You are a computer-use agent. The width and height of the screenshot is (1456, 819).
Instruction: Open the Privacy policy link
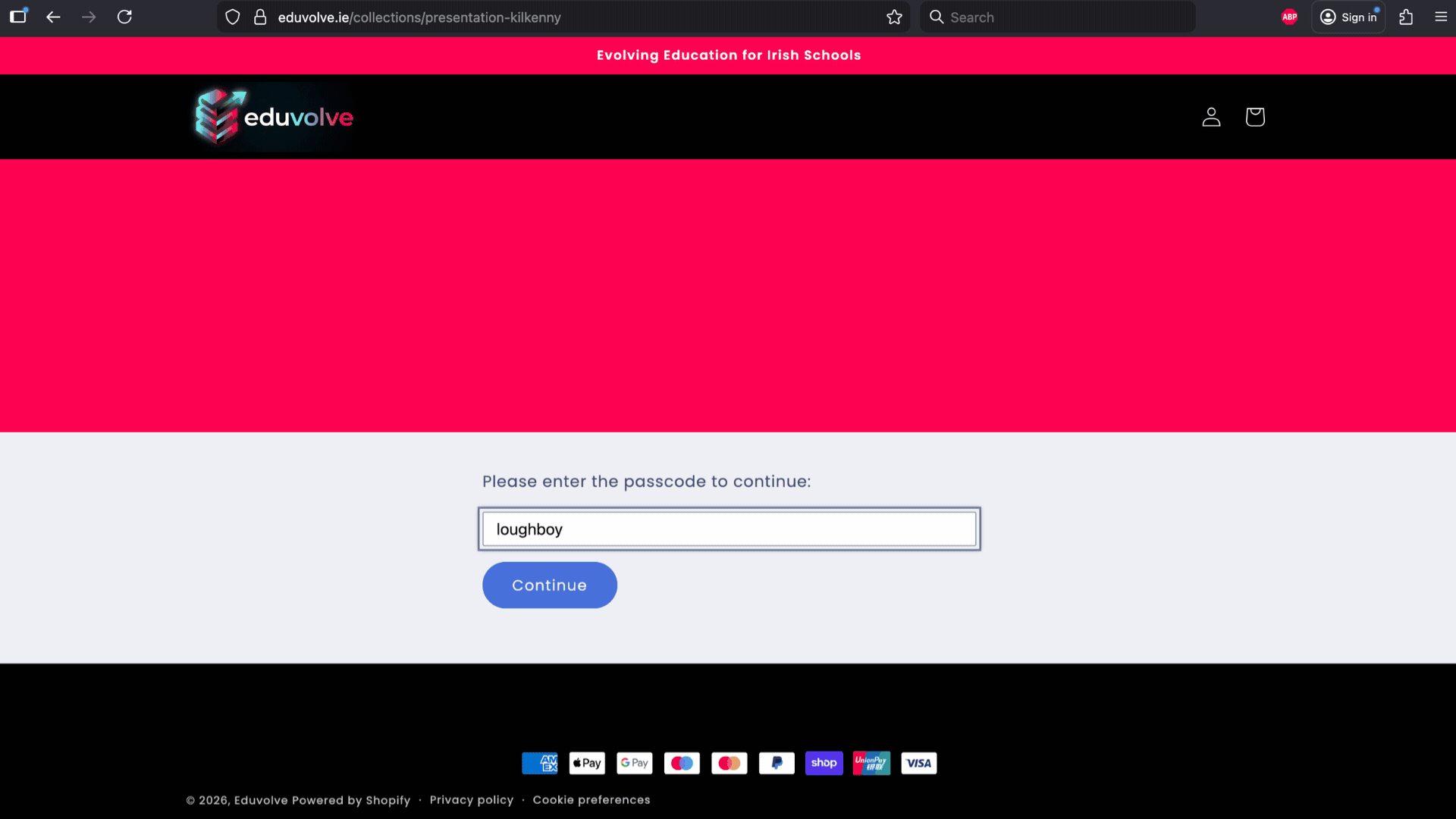pyautogui.click(x=471, y=799)
